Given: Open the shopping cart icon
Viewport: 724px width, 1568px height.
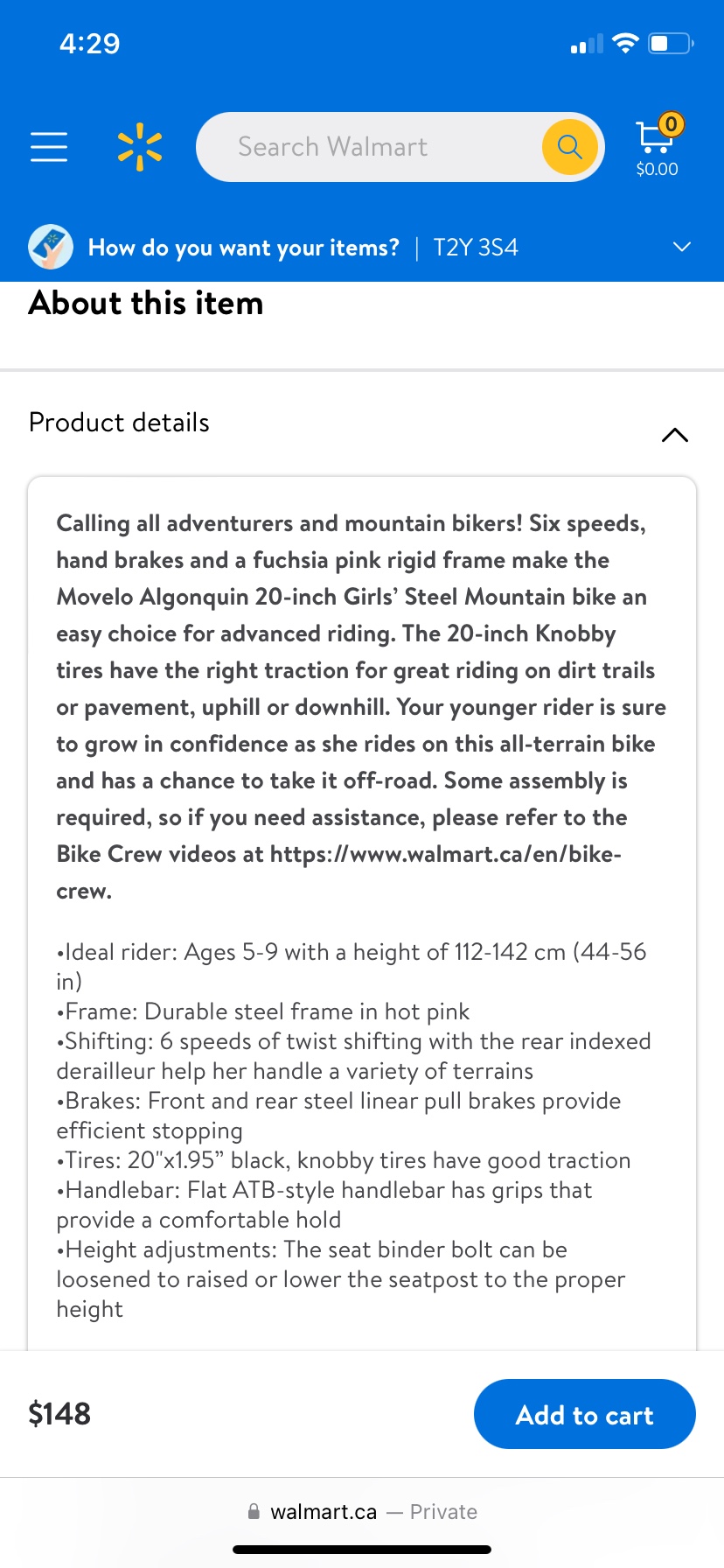Looking at the screenshot, I should click(654, 136).
